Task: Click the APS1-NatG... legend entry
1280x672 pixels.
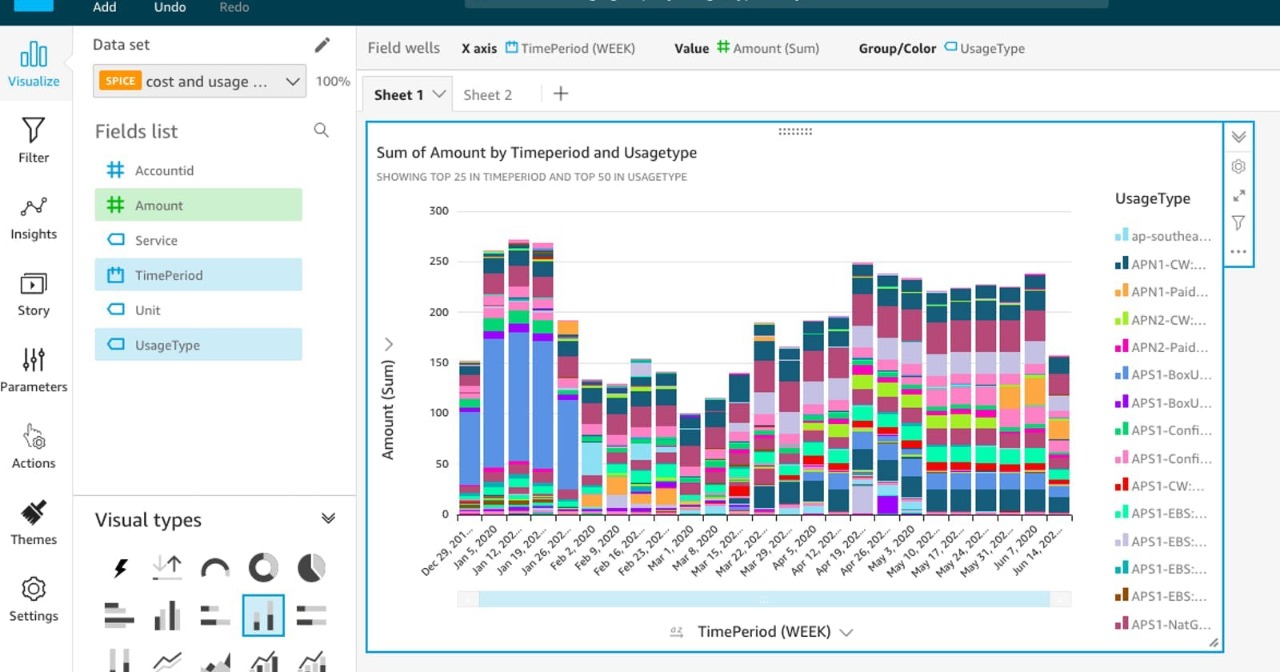Action: (1162, 625)
